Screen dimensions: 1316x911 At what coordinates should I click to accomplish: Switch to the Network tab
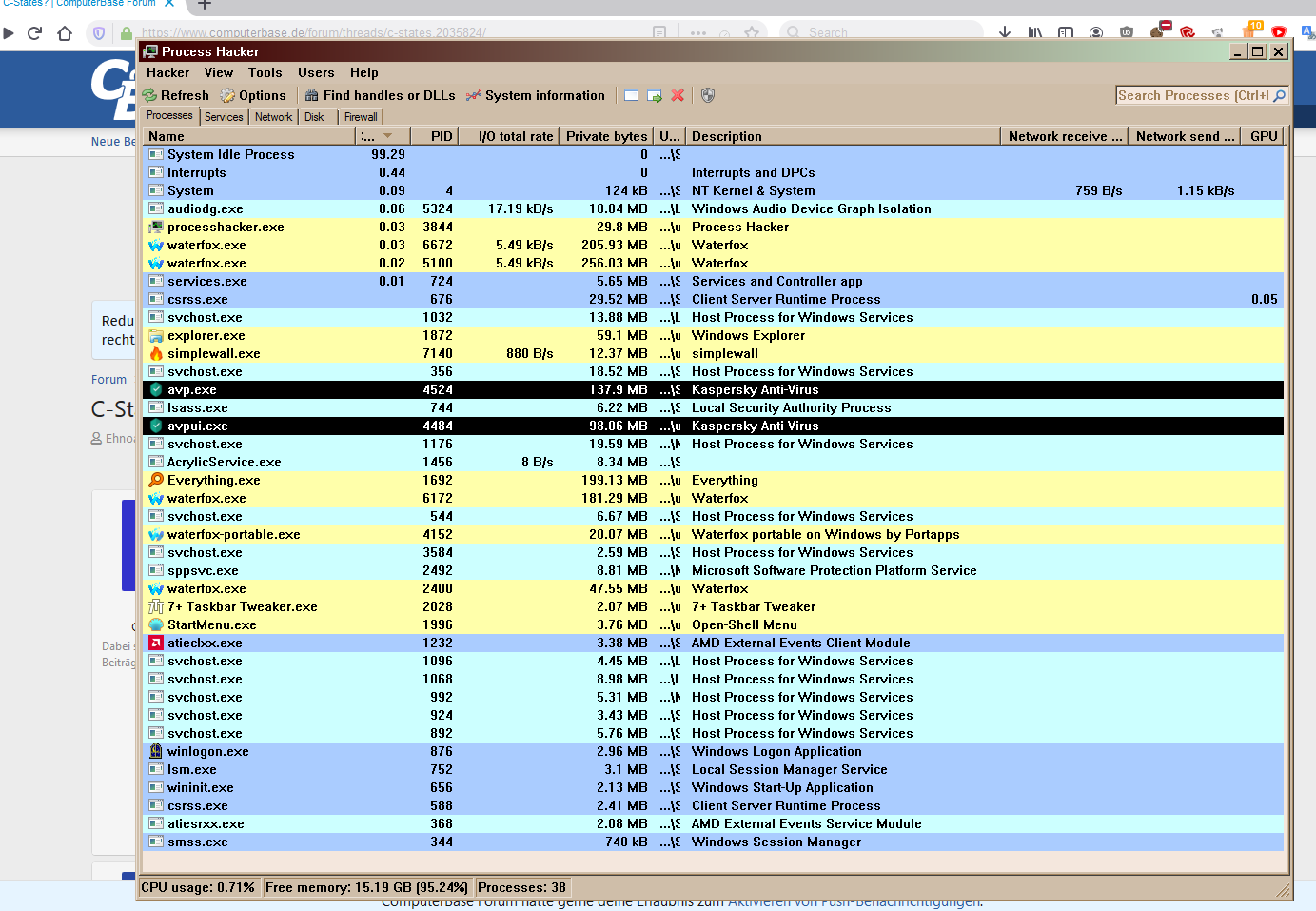(x=273, y=117)
